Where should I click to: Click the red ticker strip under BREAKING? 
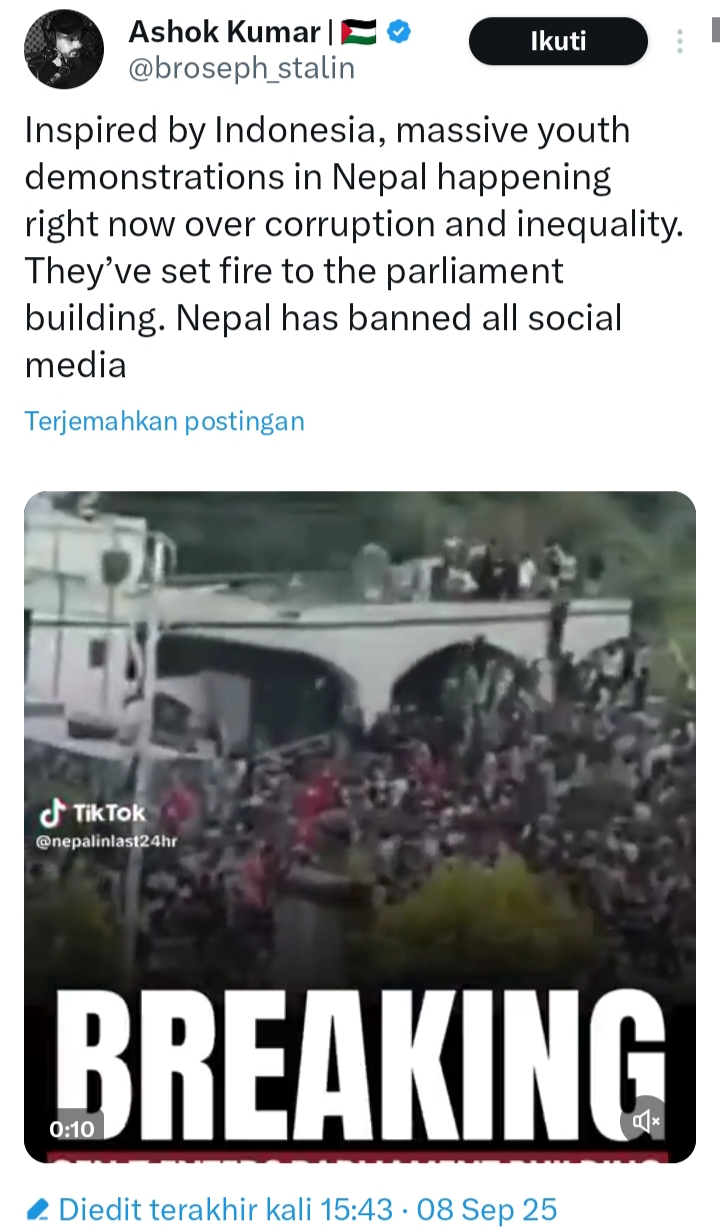(360, 1156)
